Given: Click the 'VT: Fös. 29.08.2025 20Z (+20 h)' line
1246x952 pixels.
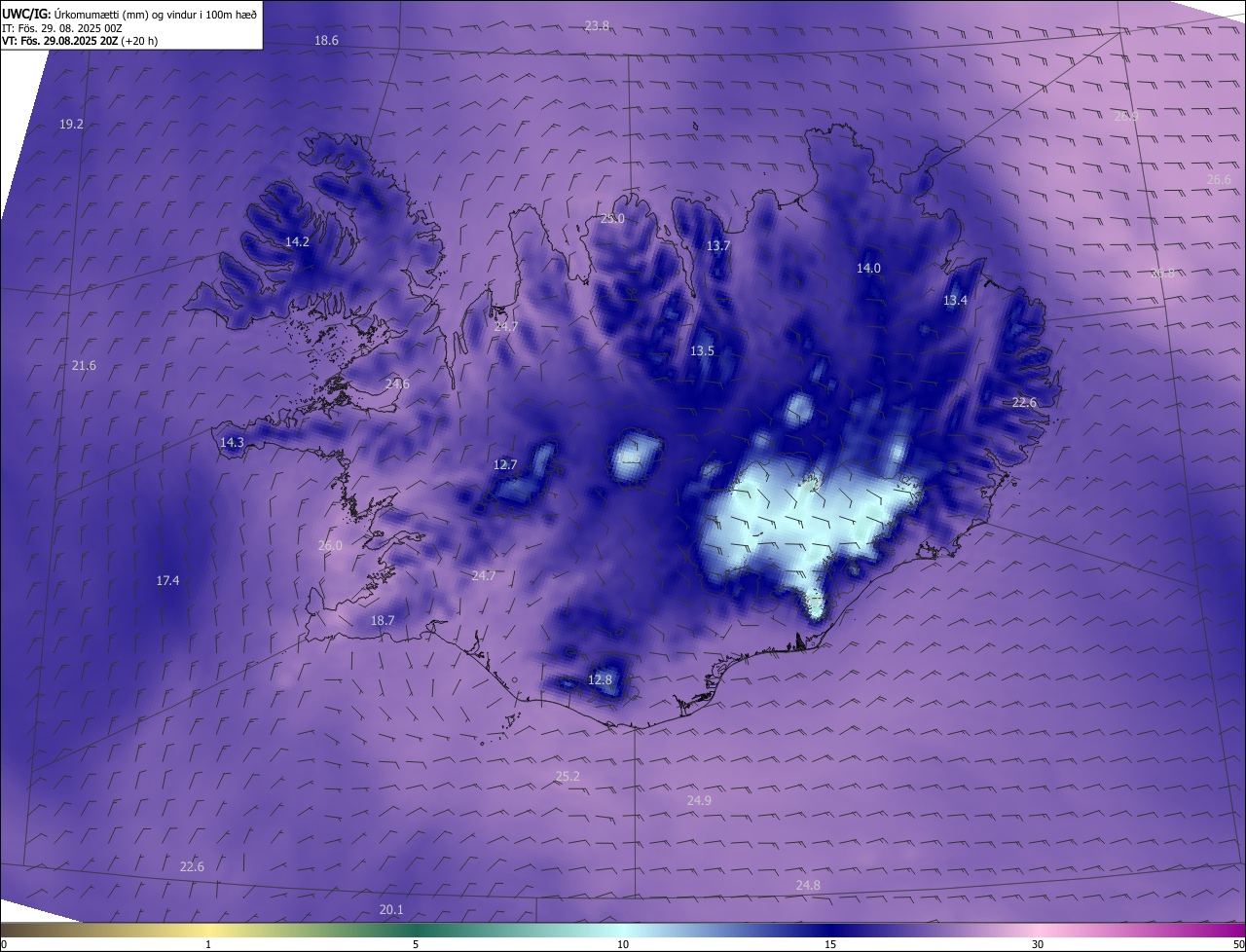Looking at the screenshot, I should pos(80,41).
